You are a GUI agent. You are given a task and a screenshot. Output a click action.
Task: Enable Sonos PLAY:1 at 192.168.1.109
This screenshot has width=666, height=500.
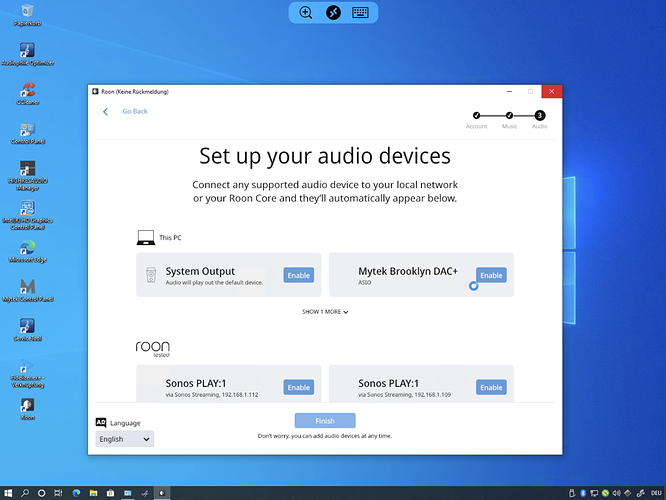[491, 387]
